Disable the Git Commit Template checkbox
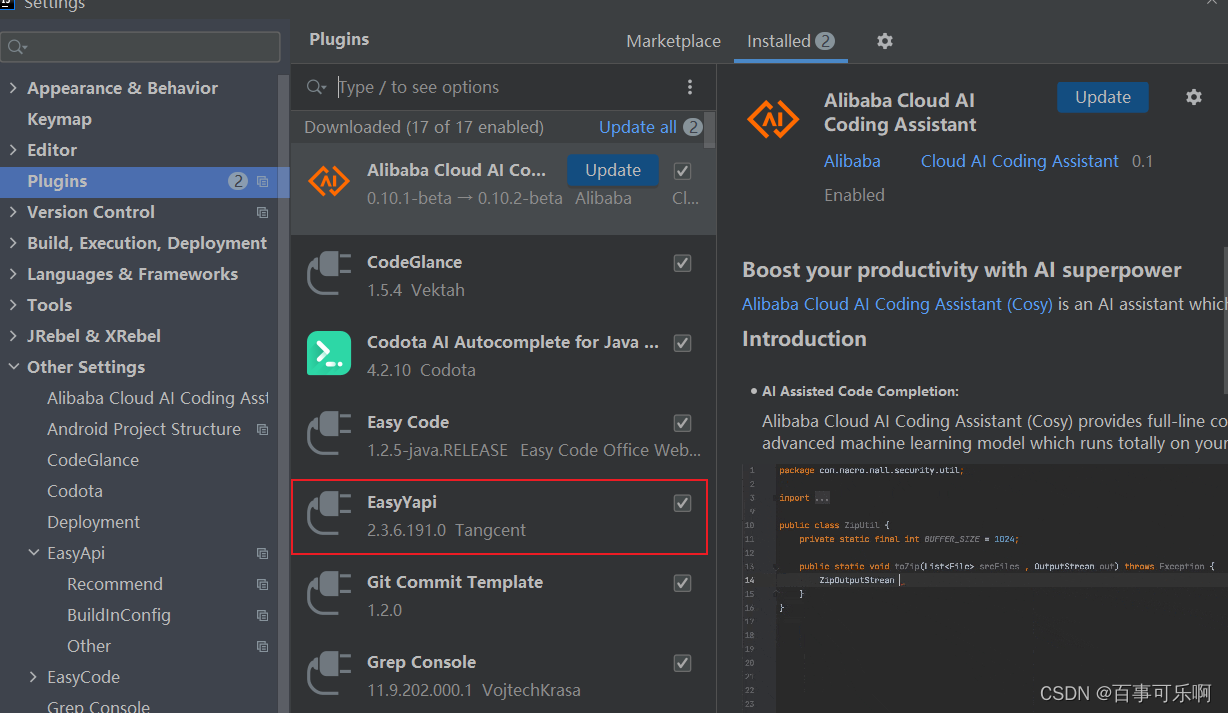The image size is (1228, 713). click(x=682, y=583)
